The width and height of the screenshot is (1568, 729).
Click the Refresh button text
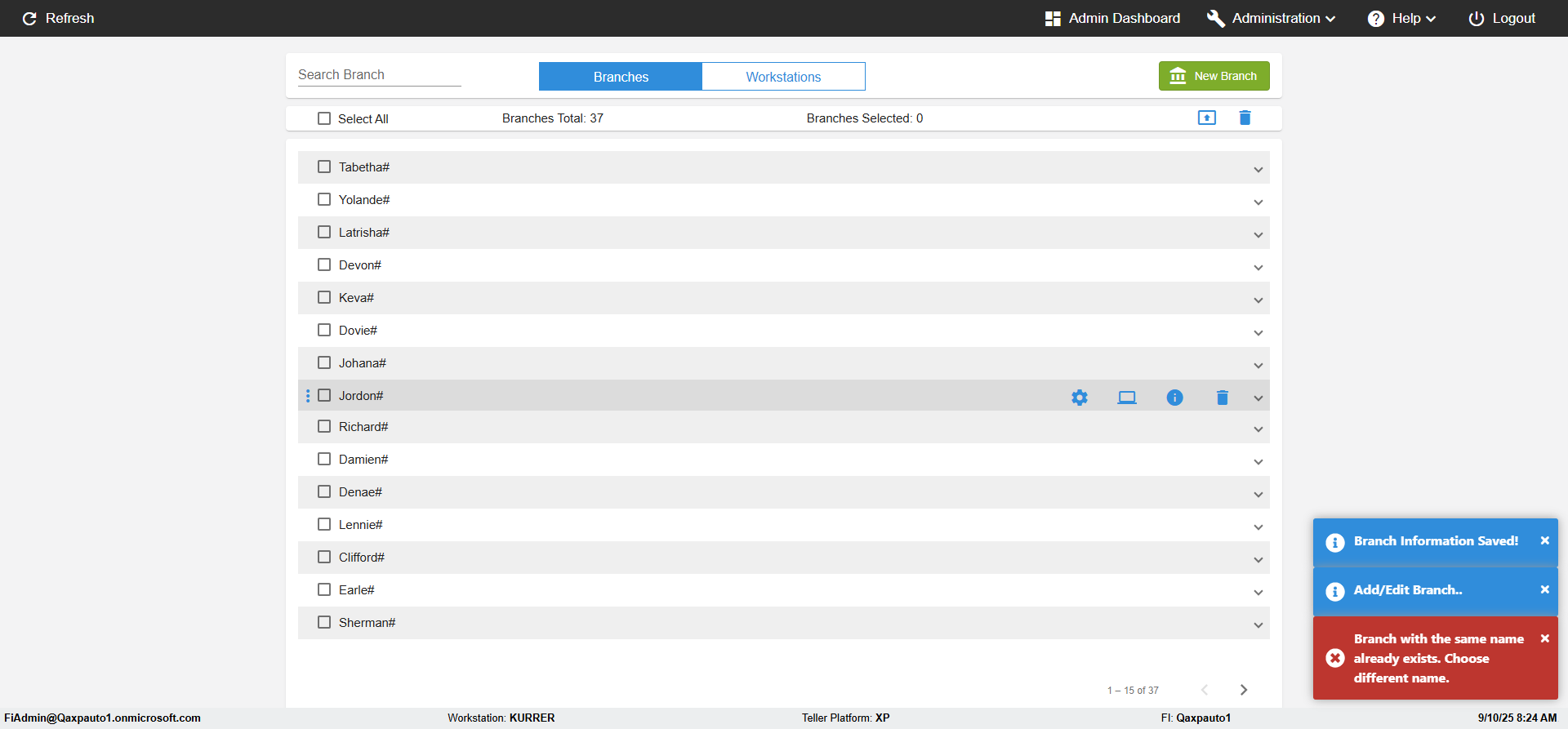70,18
